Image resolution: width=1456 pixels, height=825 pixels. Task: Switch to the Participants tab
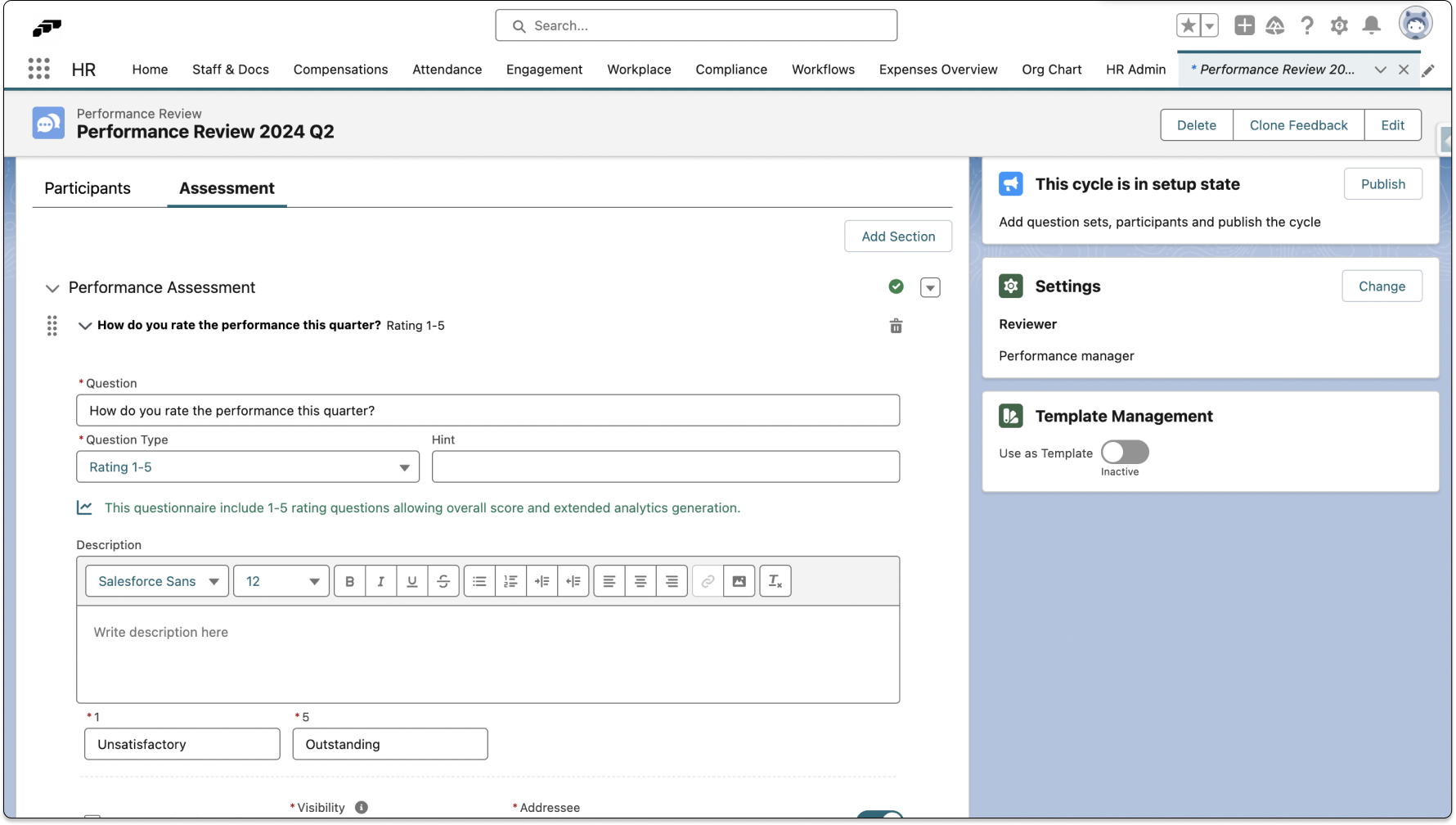pos(88,188)
